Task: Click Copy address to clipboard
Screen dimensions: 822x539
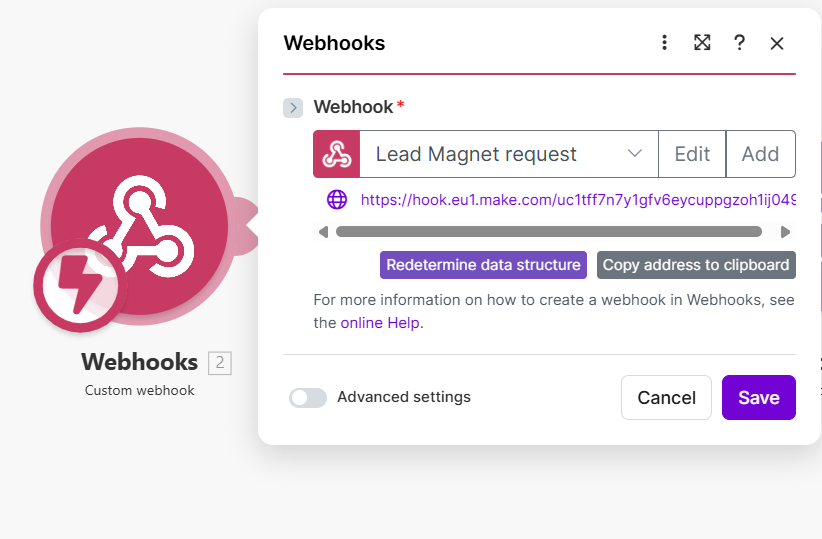Action: 696,265
